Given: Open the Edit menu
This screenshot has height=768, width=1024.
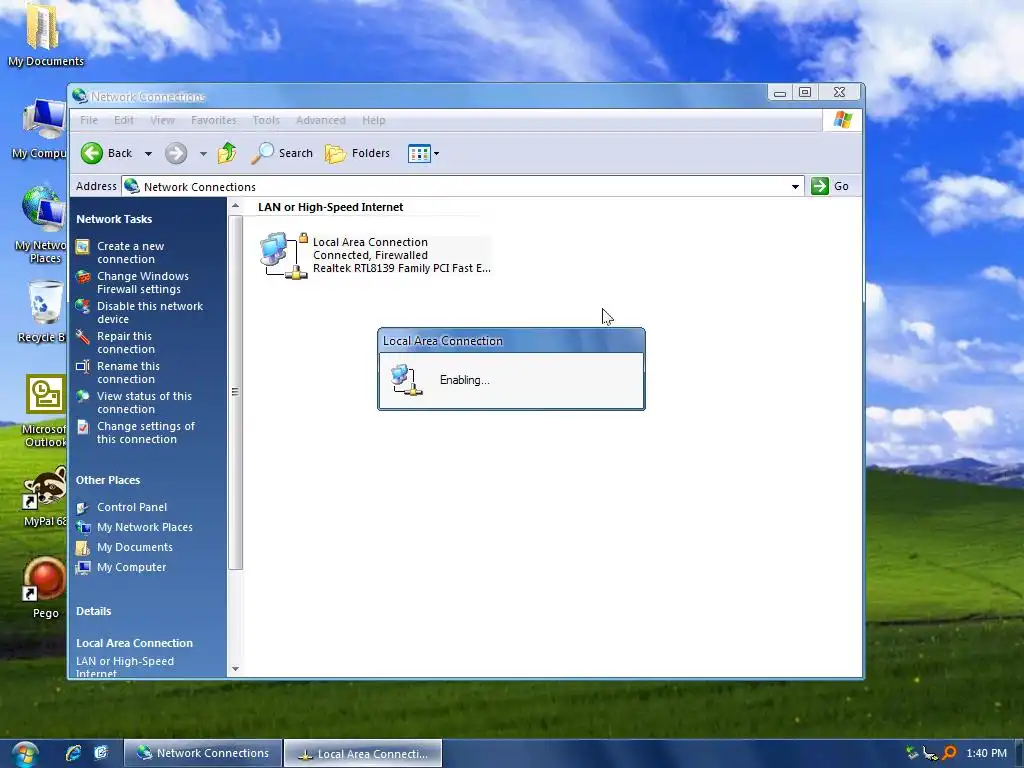Looking at the screenshot, I should (123, 120).
